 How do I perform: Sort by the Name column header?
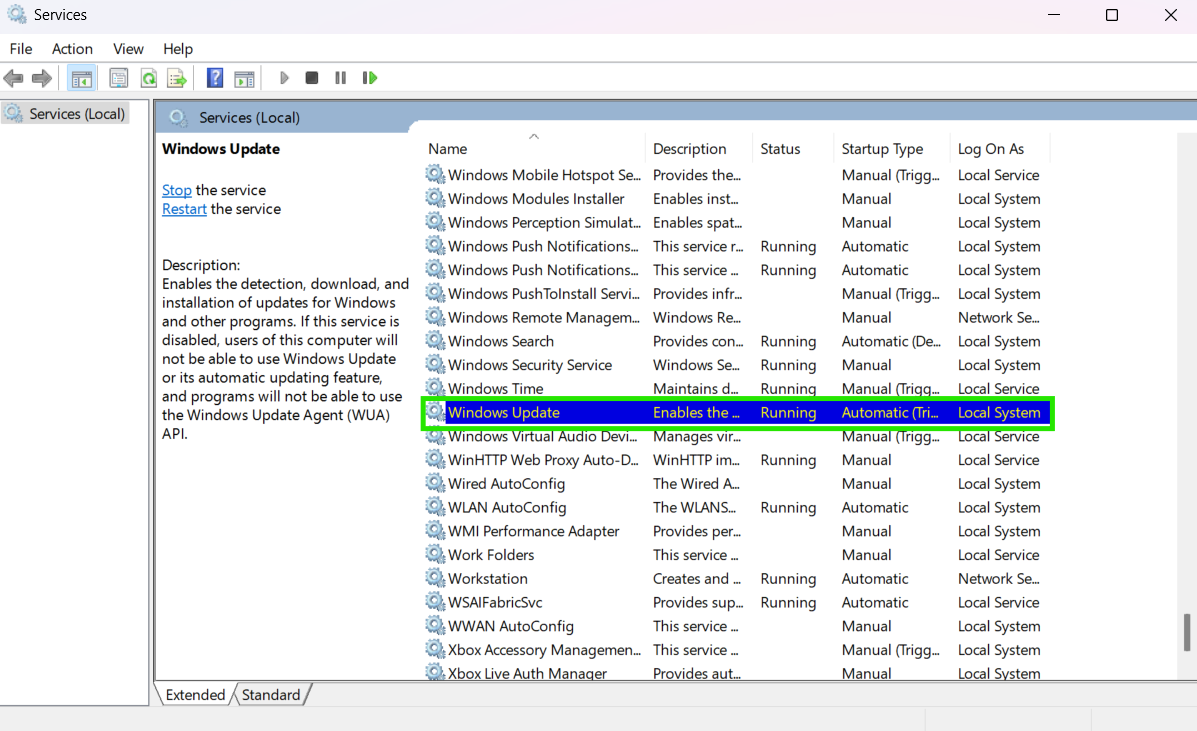coord(534,149)
